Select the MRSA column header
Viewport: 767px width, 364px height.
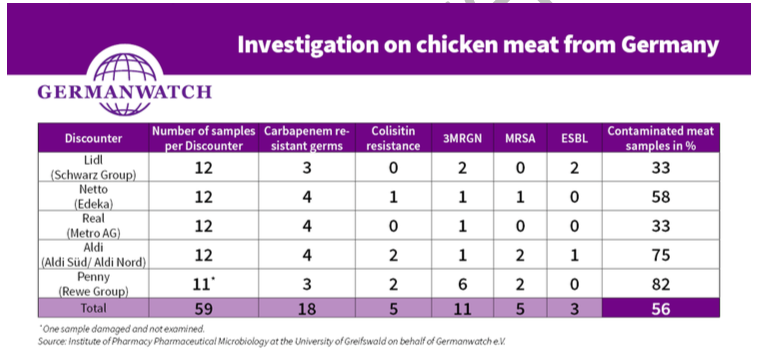pos(520,138)
